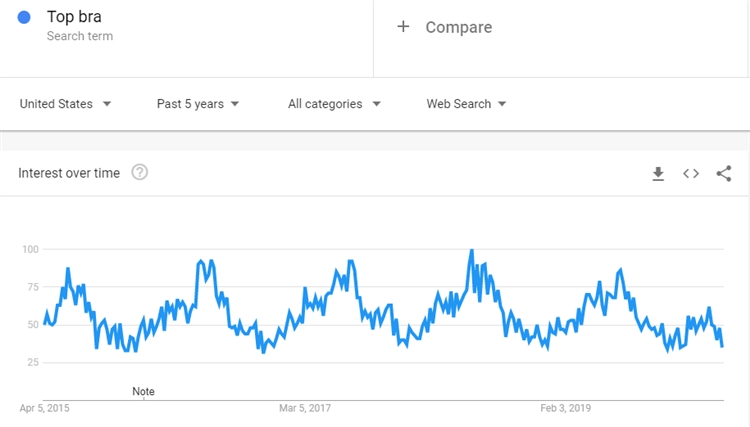
Task: Change the Web Search type dropdown
Action: [x=466, y=104]
